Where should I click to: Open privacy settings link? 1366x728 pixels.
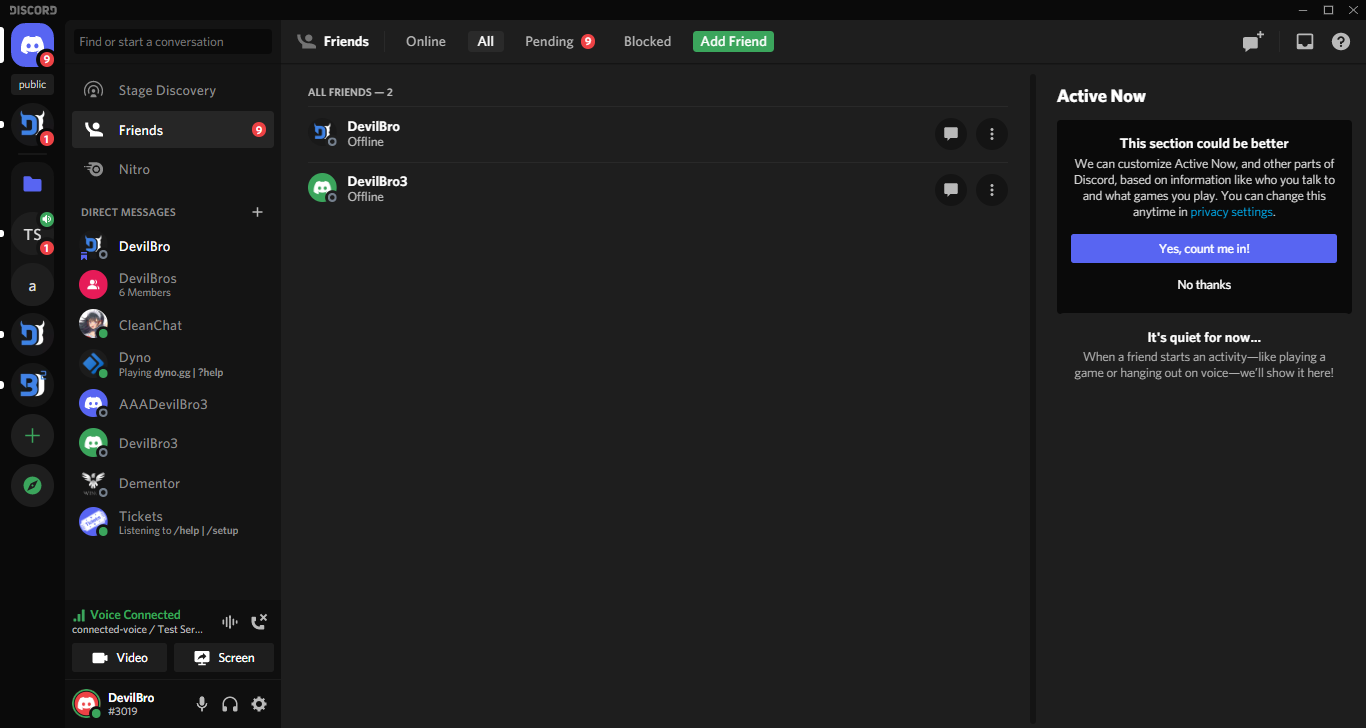tap(1231, 212)
